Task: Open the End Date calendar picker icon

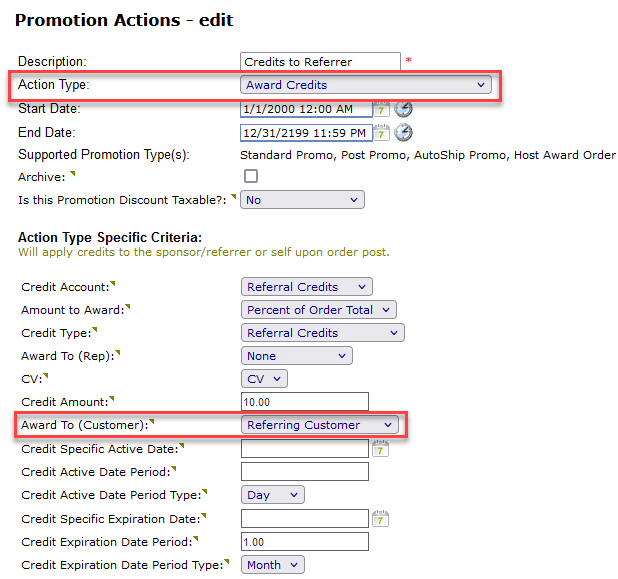Action: (x=381, y=133)
